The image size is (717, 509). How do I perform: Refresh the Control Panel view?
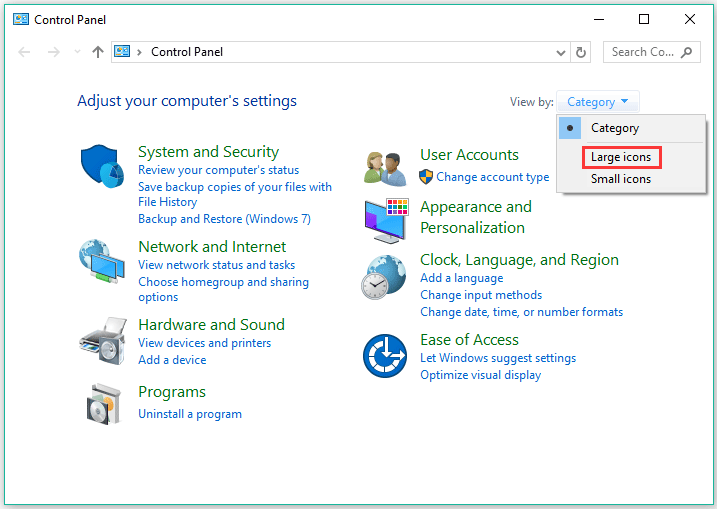tap(581, 52)
